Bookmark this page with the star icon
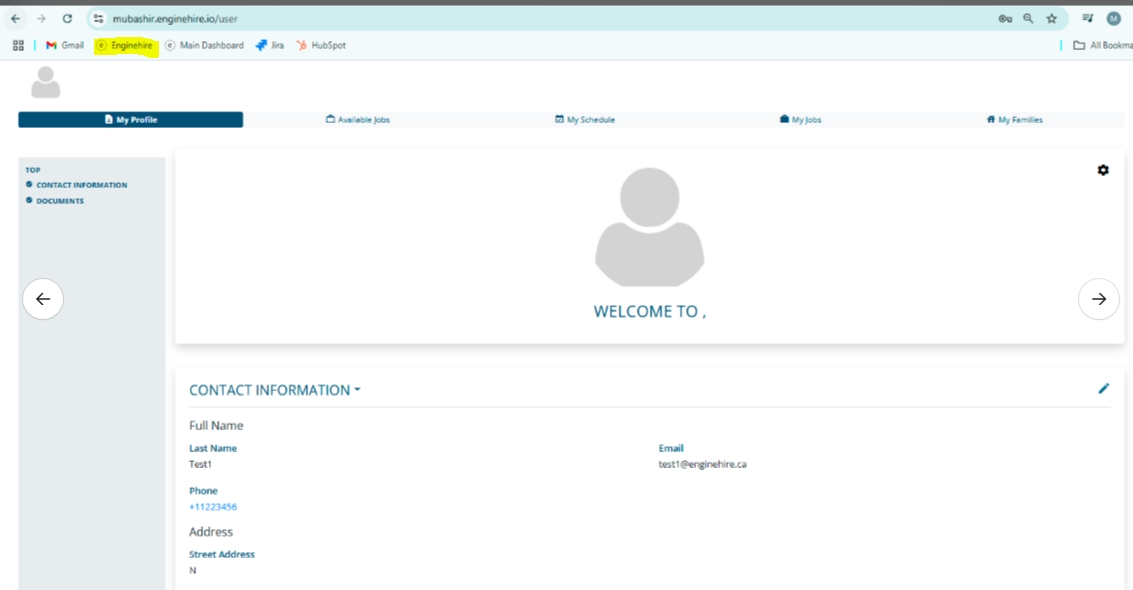 pyautogui.click(x=1052, y=19)
